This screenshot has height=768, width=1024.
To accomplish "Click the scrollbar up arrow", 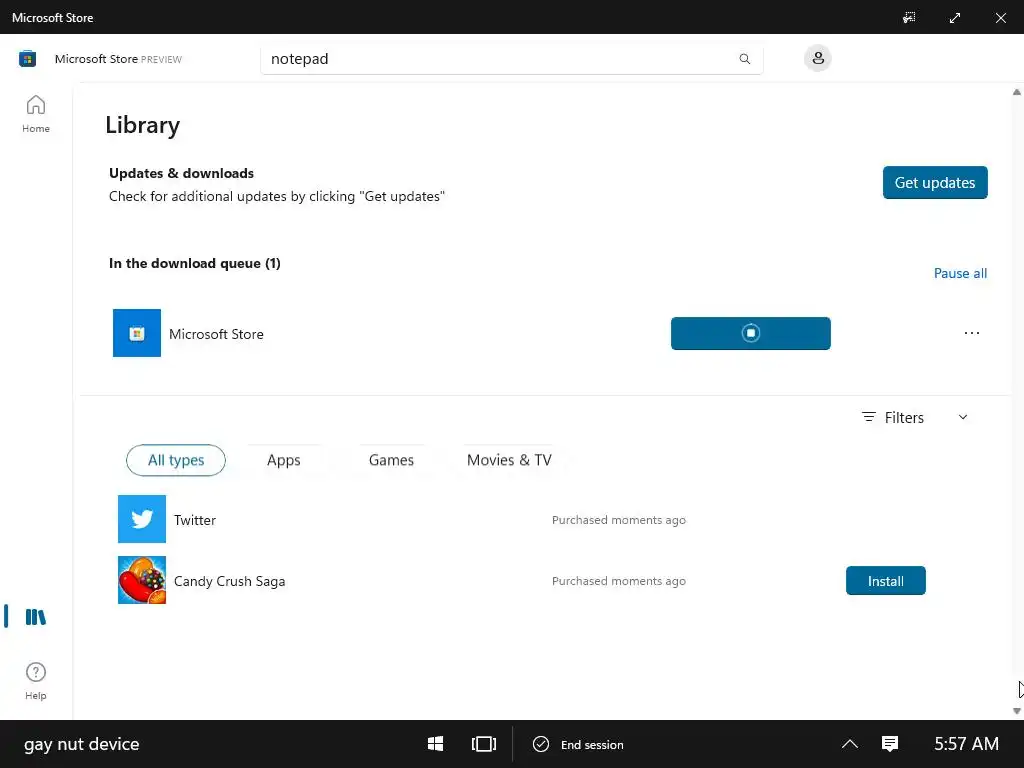I will [1017, 92].
